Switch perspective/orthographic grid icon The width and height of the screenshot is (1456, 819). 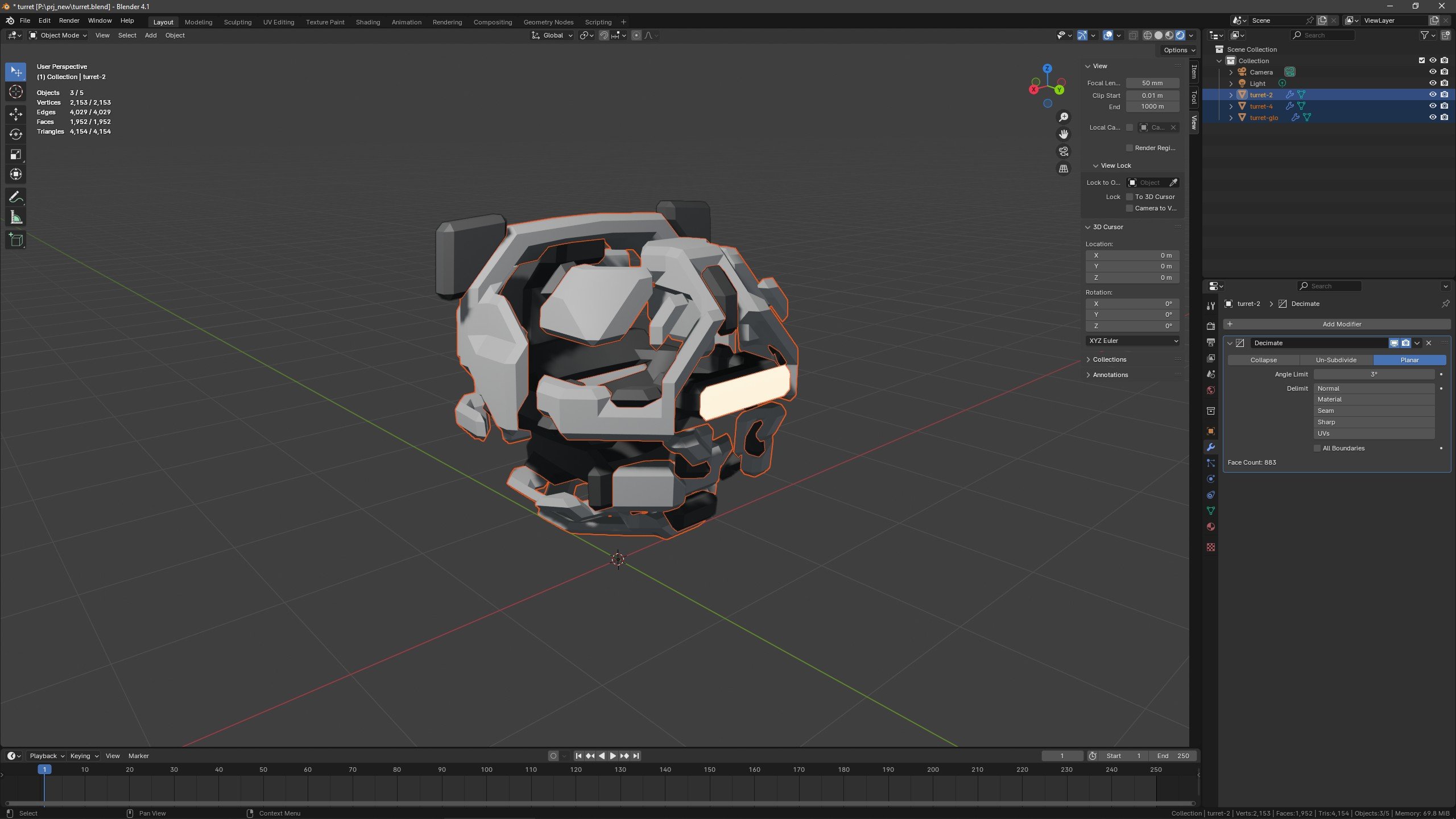click(1064, 169)
